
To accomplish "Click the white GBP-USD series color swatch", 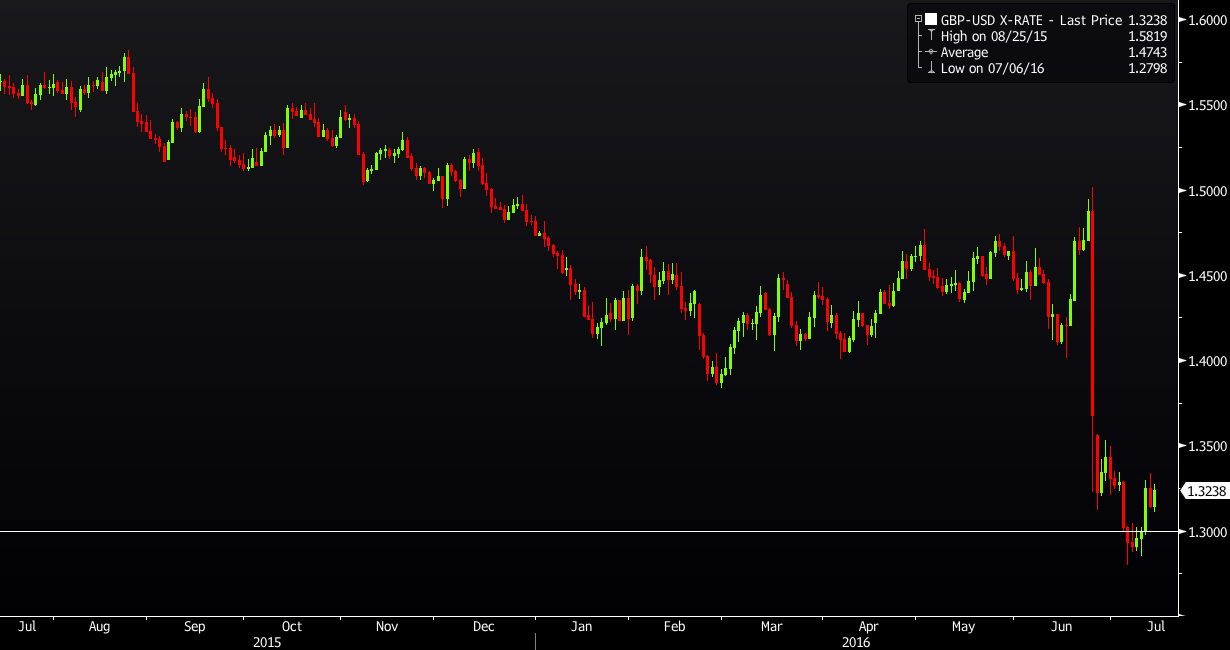I will 931,18.
